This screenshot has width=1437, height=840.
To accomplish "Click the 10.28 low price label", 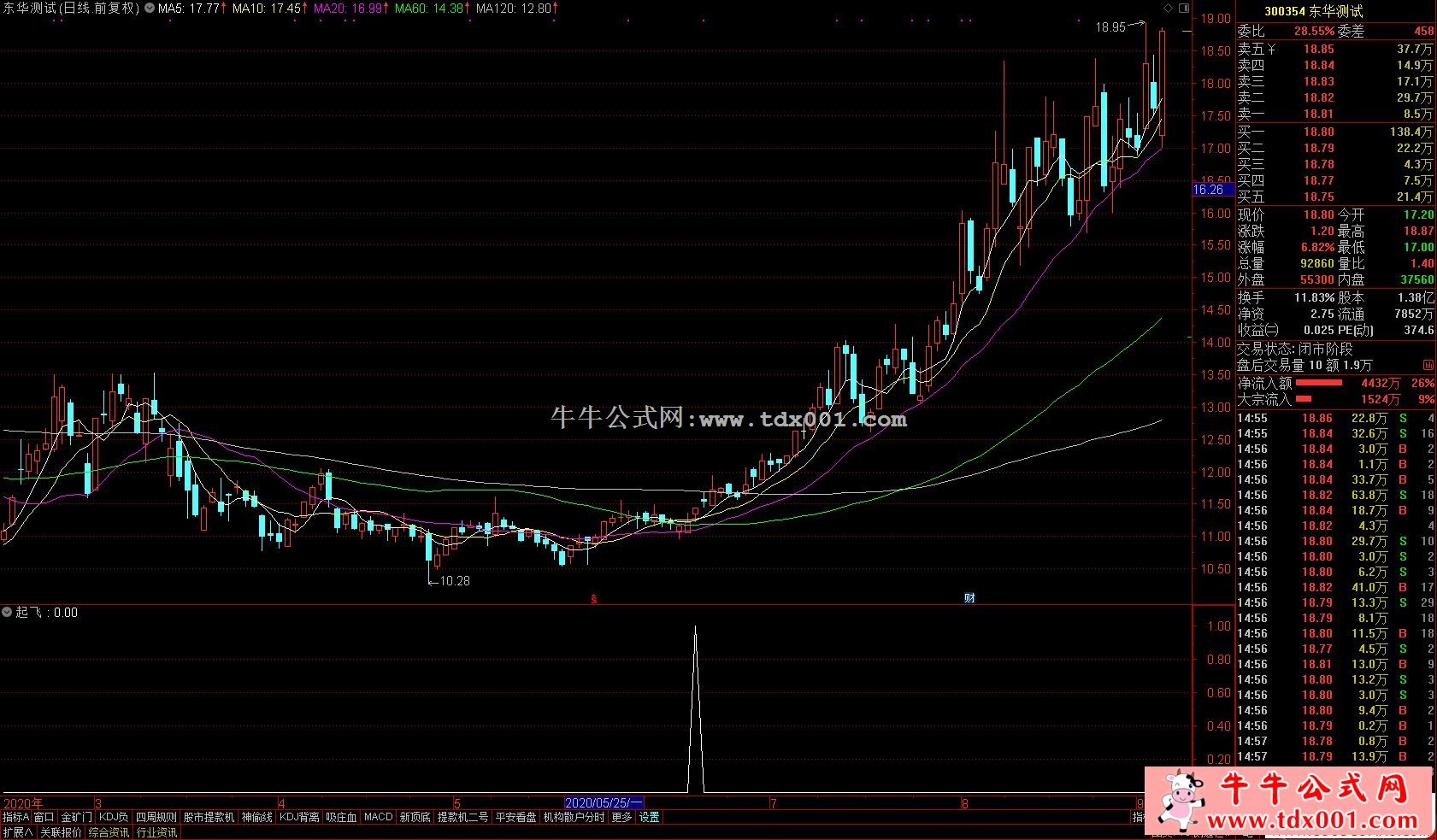I will point(455,581).
